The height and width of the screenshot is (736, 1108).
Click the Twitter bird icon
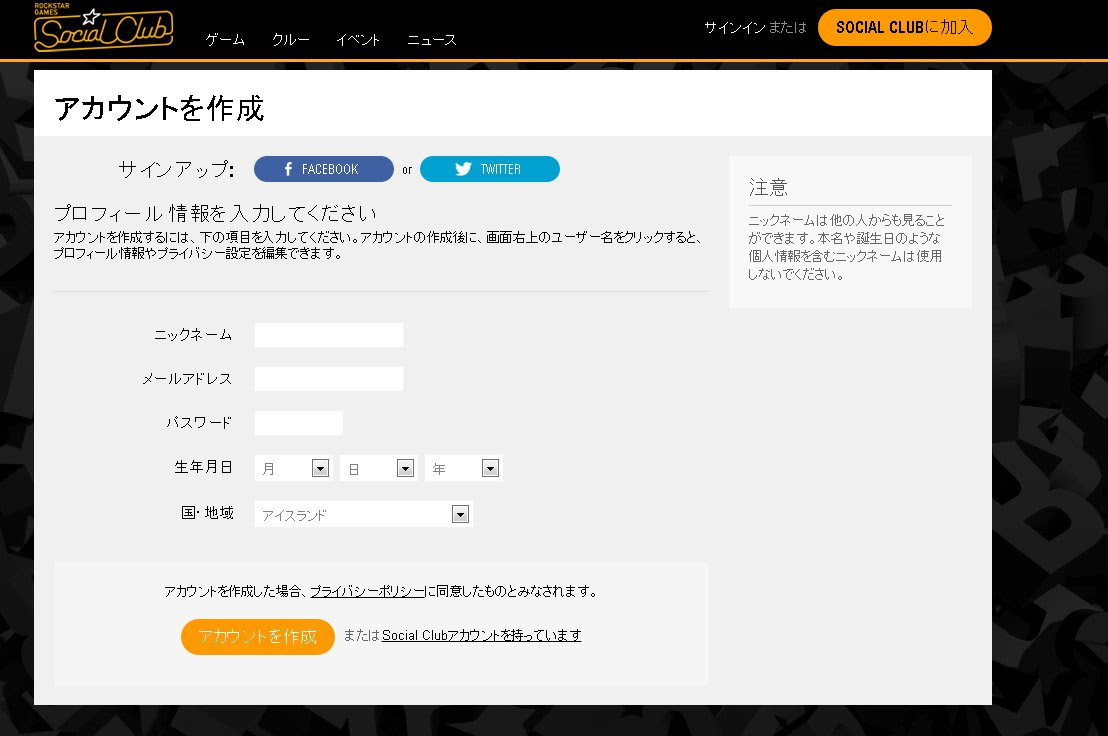[463, 169]
